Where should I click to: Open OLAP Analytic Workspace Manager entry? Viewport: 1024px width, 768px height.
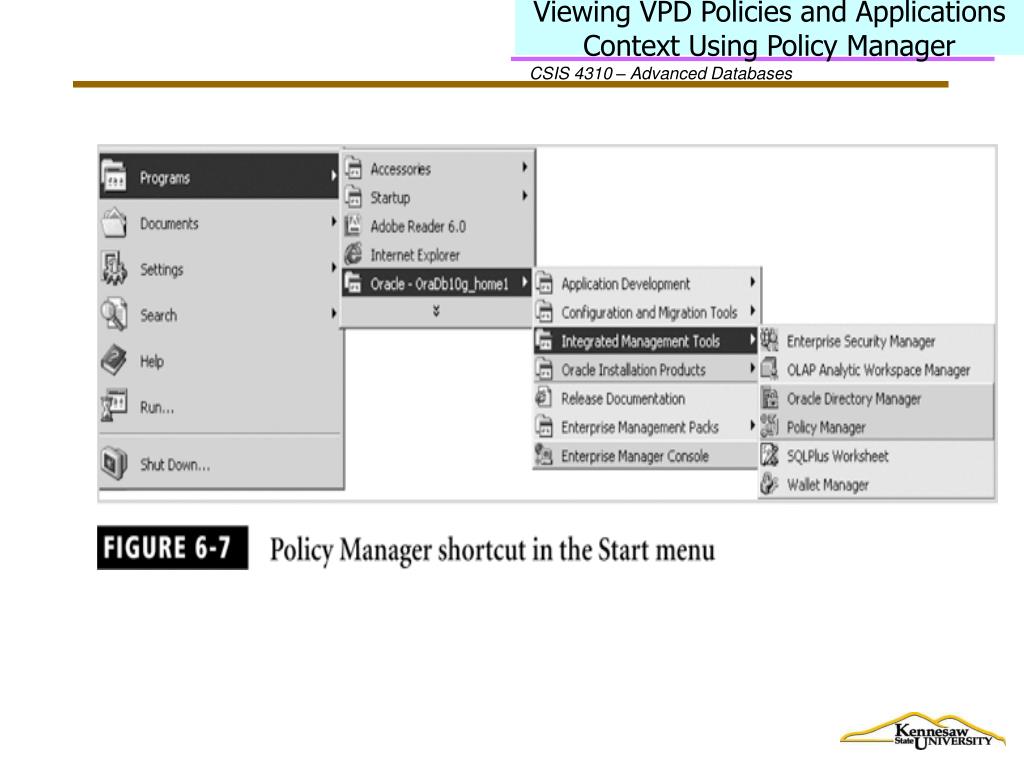(876, 370)
